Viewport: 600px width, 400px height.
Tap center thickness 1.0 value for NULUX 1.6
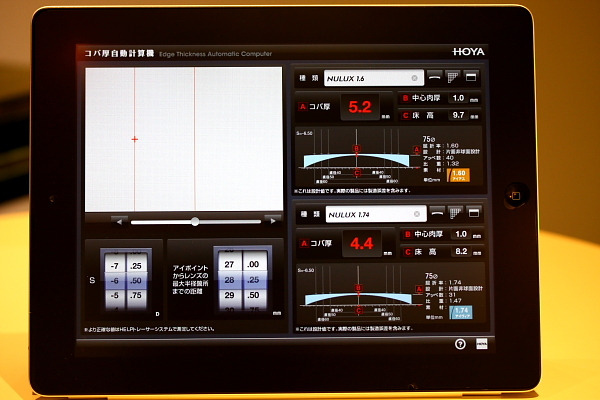coord(458,98)
